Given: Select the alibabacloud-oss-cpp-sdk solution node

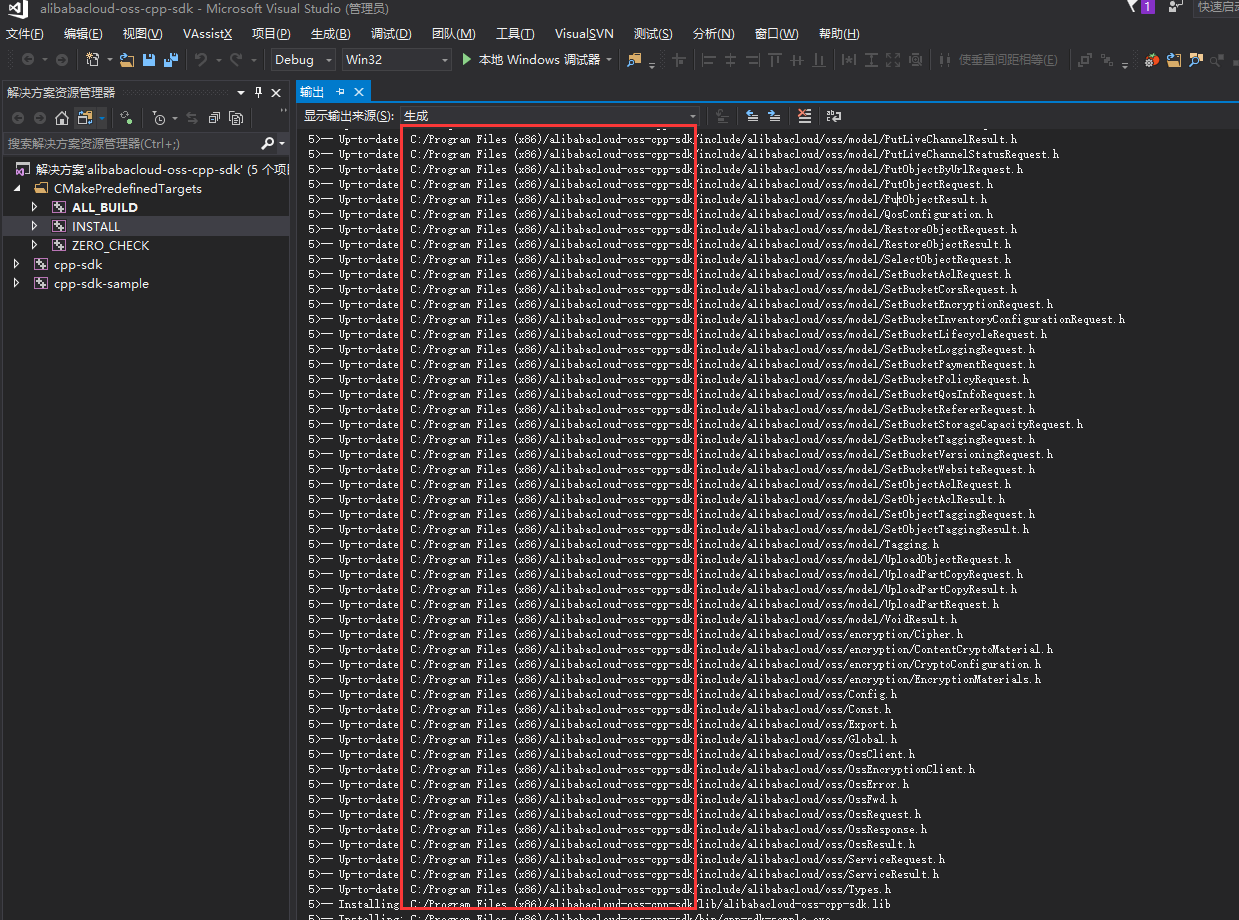Looking at the screenshot, I should (x=151, y=169).
